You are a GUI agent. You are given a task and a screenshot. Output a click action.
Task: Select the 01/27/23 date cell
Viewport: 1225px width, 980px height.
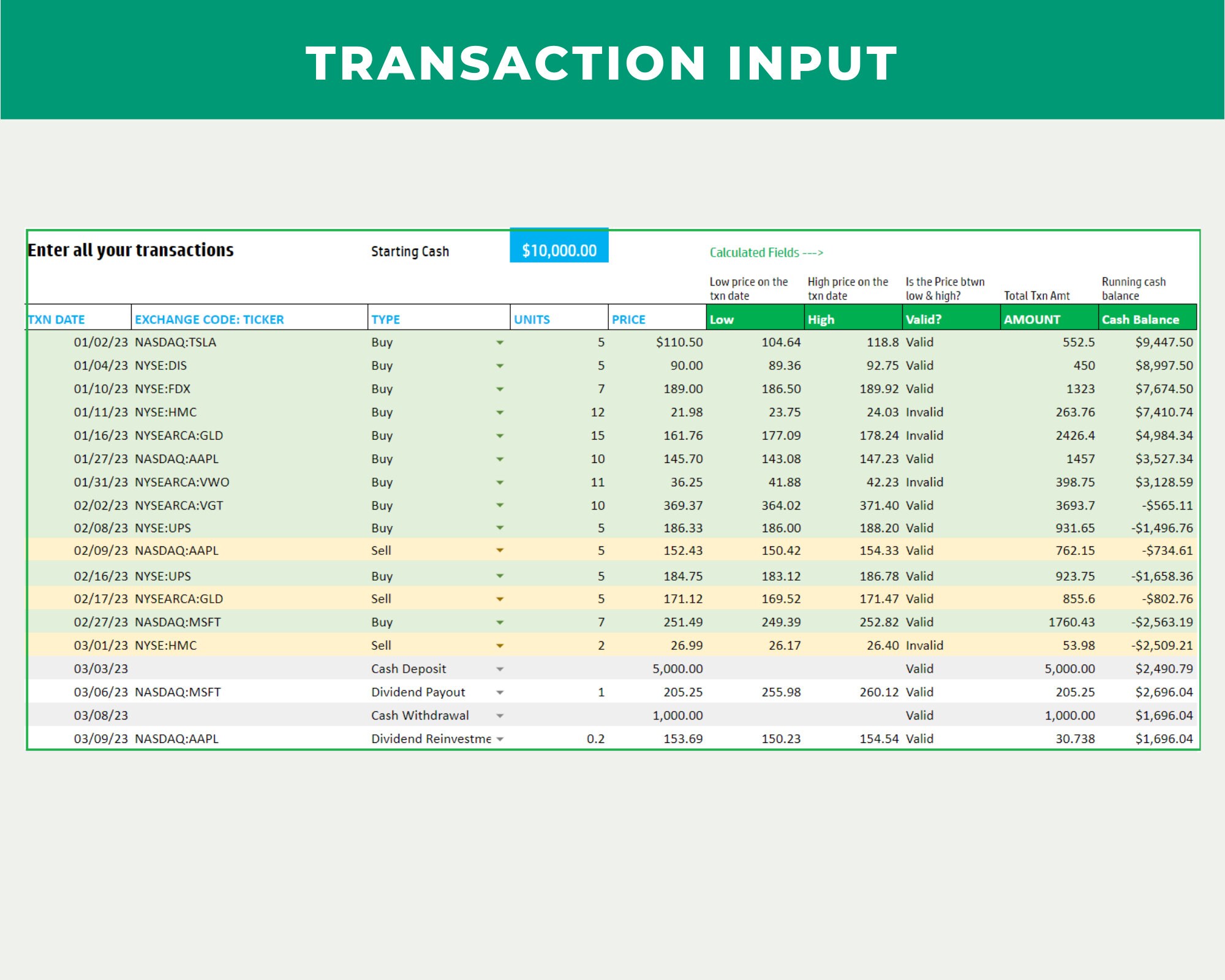click(78, 459)
